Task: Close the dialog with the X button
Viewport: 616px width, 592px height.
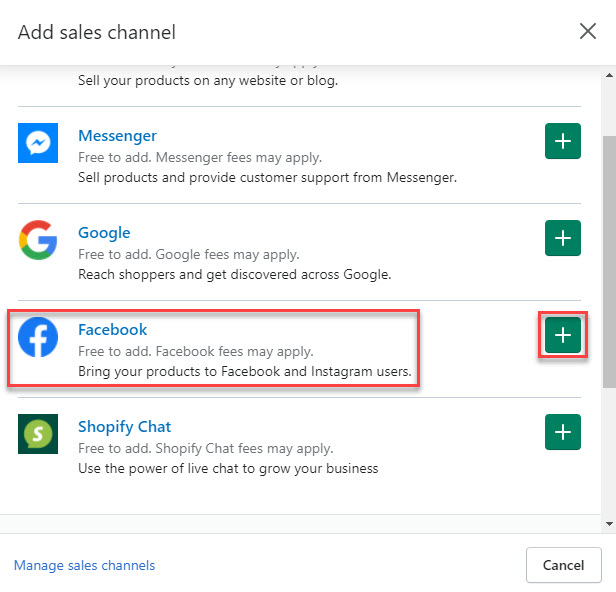Action: [588, 31]
